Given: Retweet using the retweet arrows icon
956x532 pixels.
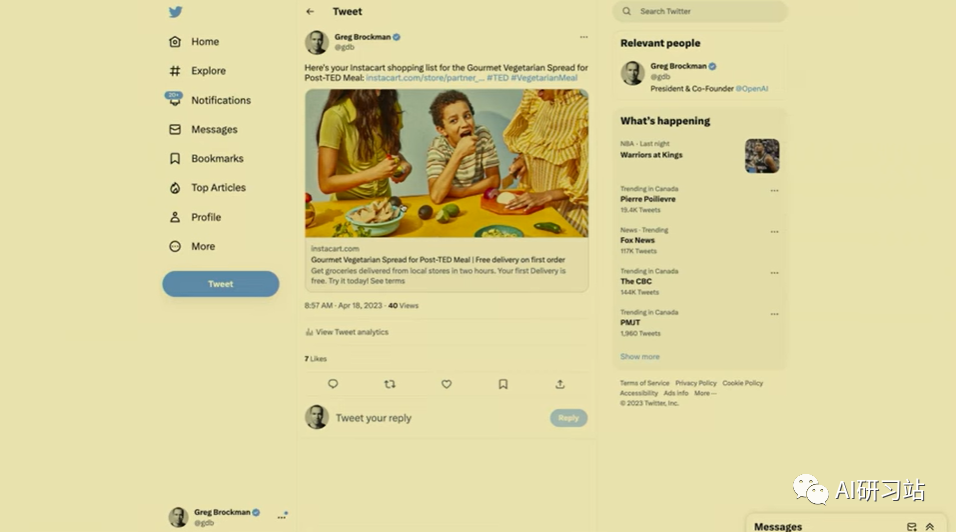Looking at the screenshot, I should point(390,384).
